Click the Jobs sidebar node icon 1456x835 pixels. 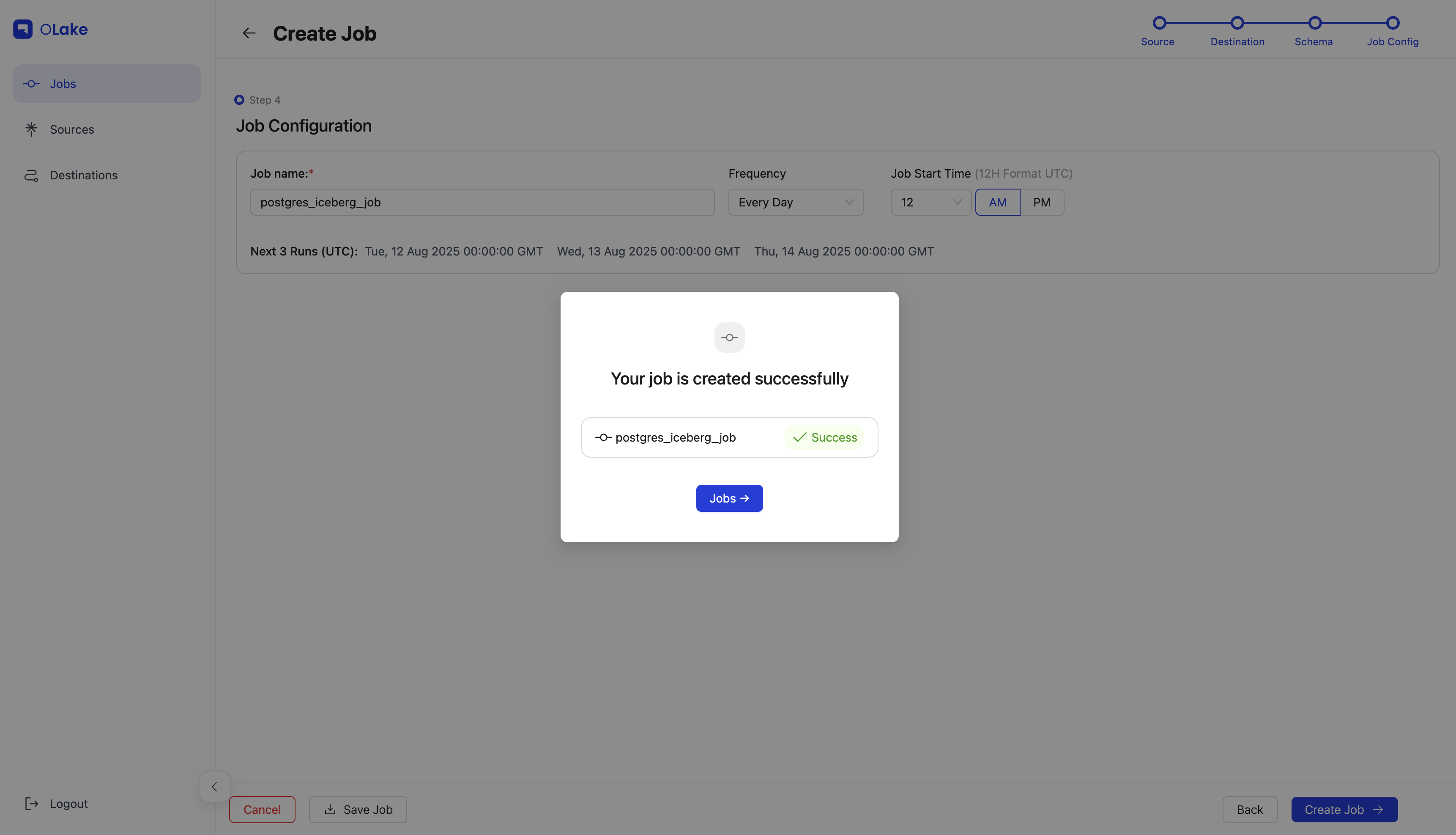(x=31, y=84)
